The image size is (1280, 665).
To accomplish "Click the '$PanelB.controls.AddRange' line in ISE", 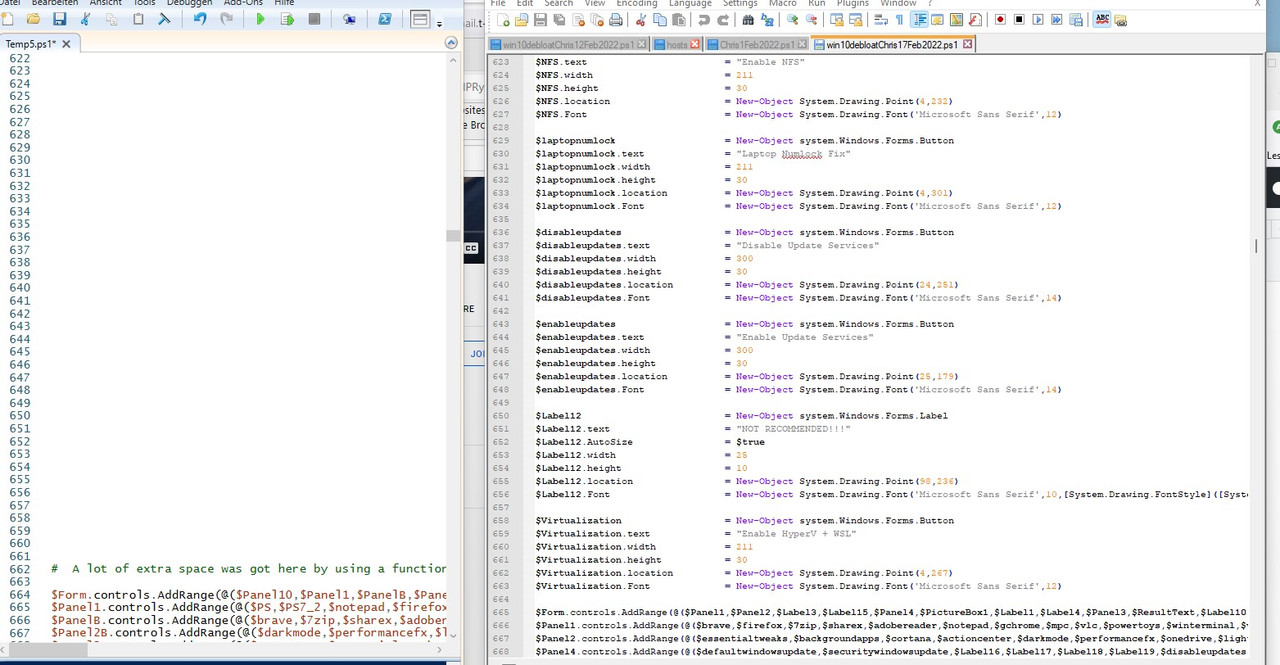I will click(250, 621).
